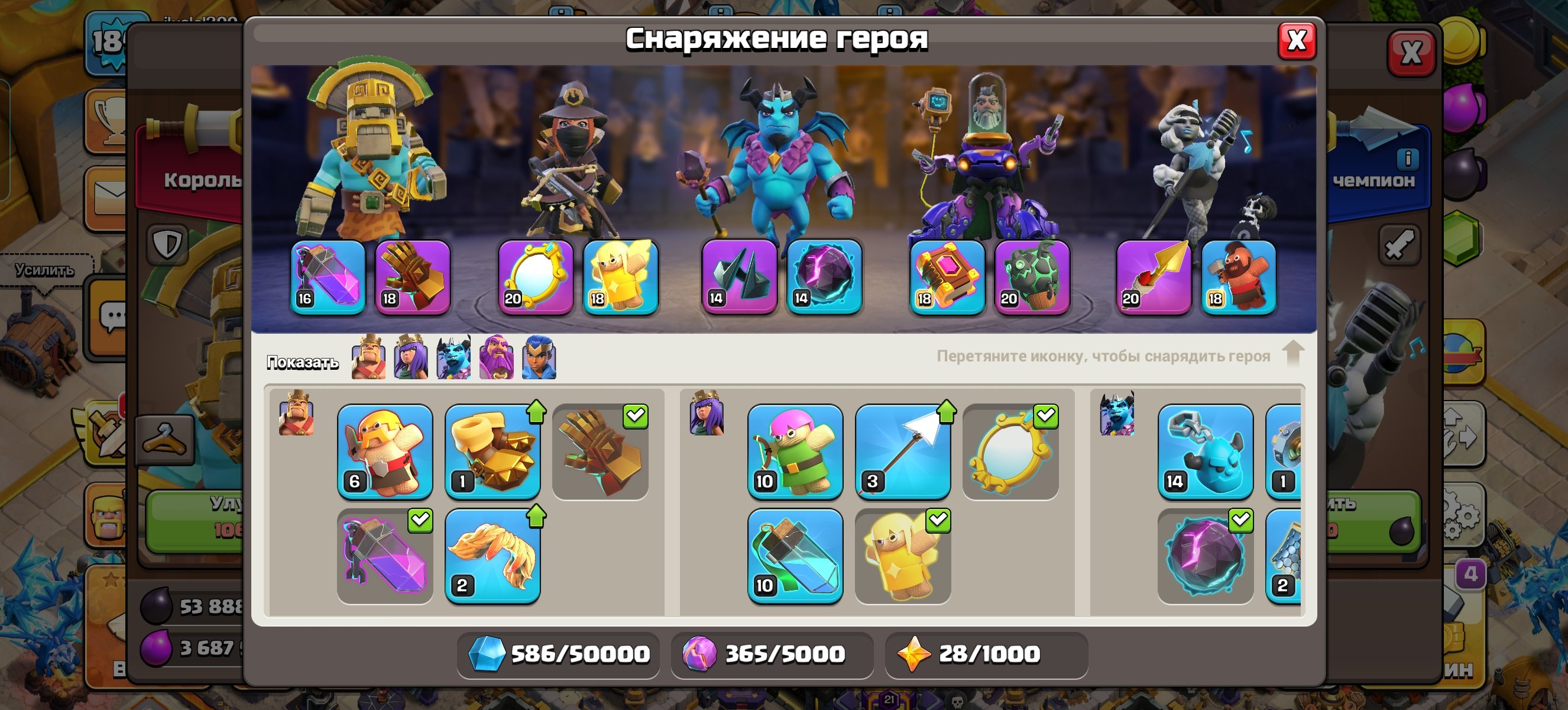Tap the level 20 Action Figure equipment icon

pyautogui.click(x=1032, y=277)
